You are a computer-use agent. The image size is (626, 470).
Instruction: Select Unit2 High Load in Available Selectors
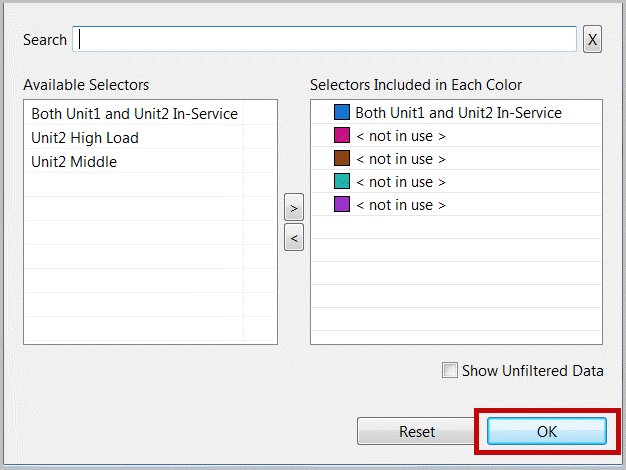[x=85, y=138]
